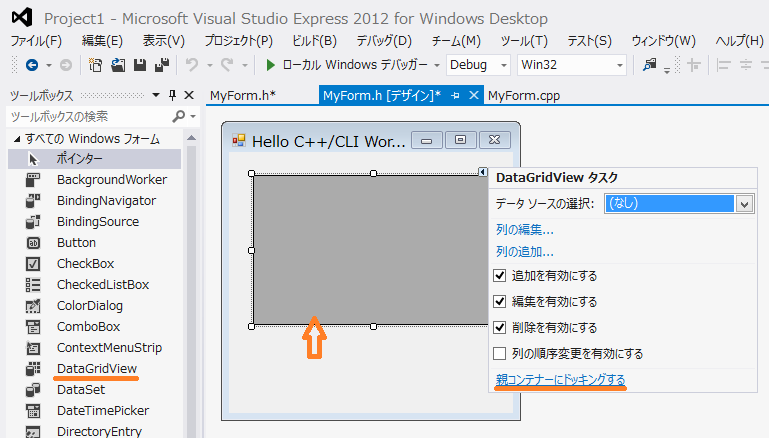Click the align lefts layout icon
Viewport: 769px width, 438px height.
(723, 65)
